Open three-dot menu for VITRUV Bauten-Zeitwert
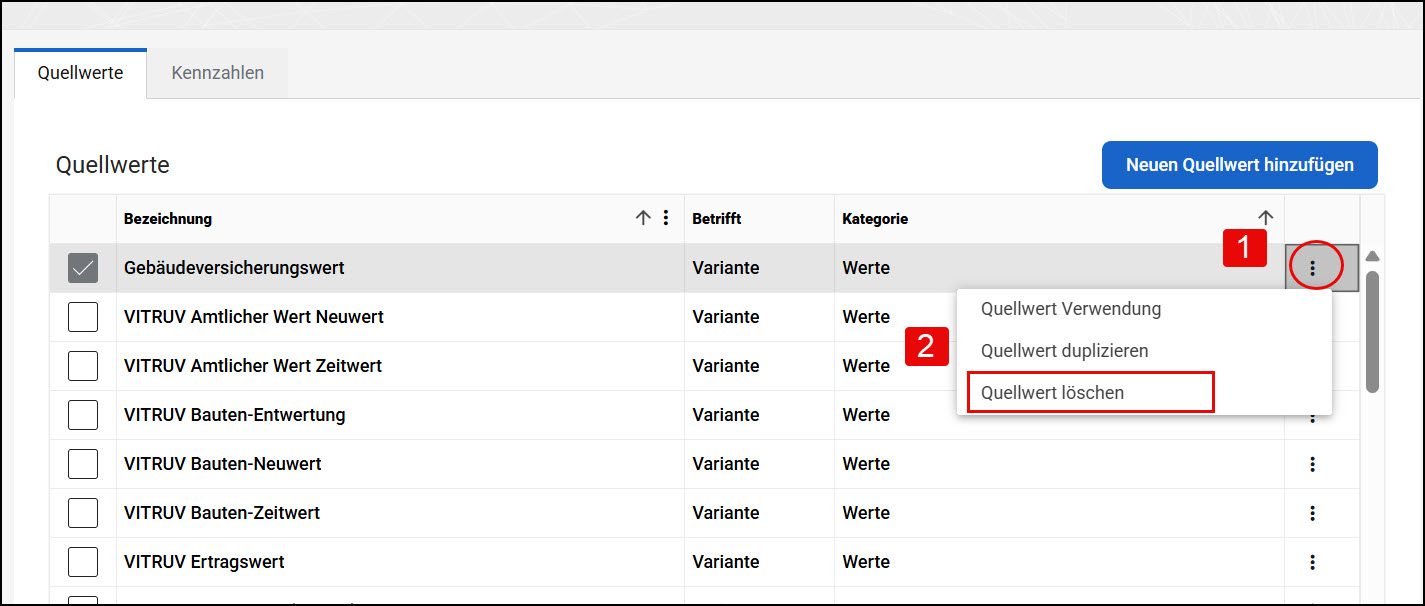1425x606 pixels. [x=1313, y=513]
